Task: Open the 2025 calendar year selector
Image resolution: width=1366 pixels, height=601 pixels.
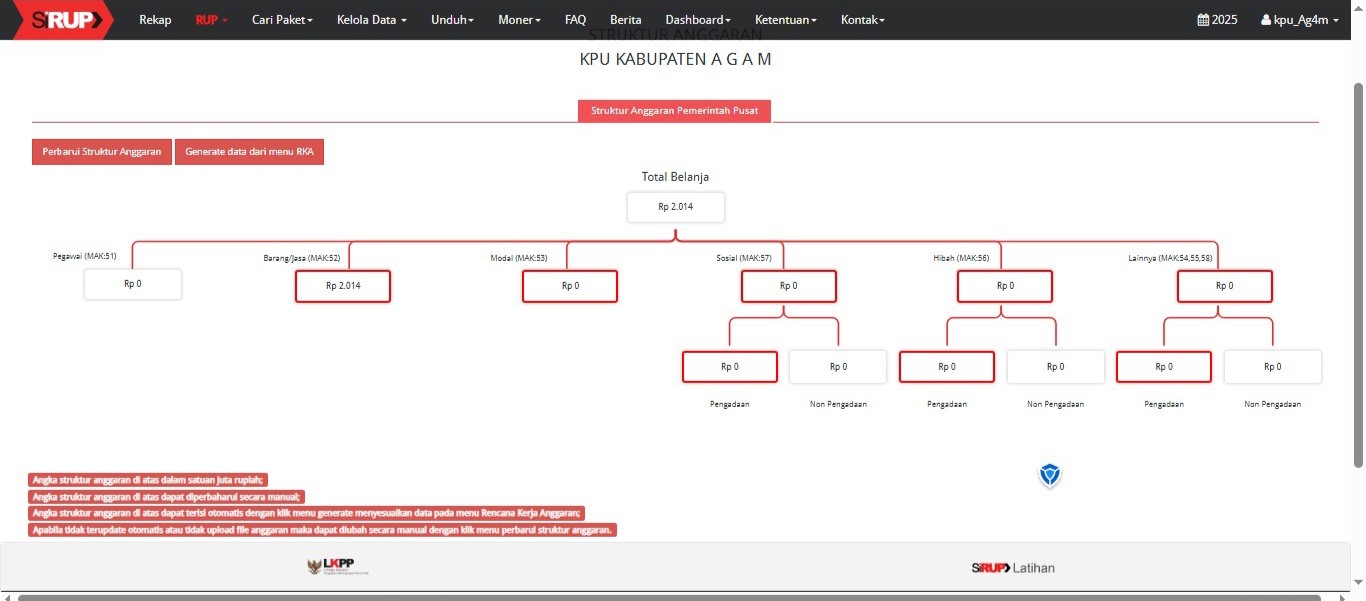Action: [x=1217, y=20]
